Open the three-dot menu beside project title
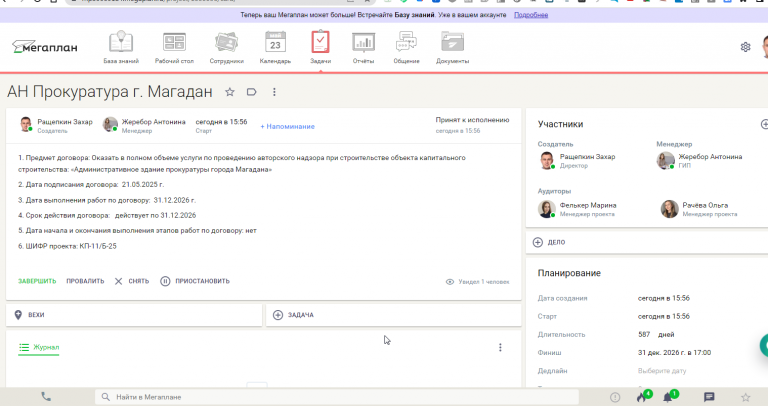The width and height of the screenshot is (768, 406). [x=274, y=92]
